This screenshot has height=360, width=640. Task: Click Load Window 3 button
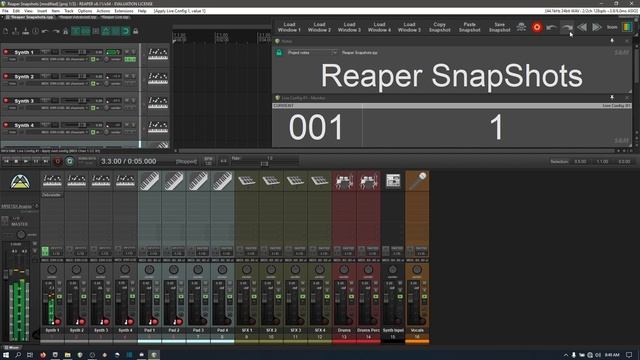[x=349, y=27]
